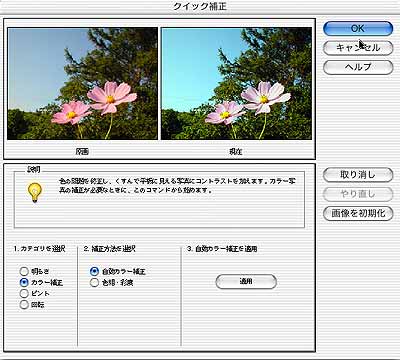Screen dimensions: 400x360
Task: Click the description text in the tip box
Action: click(x=177, y=186)
